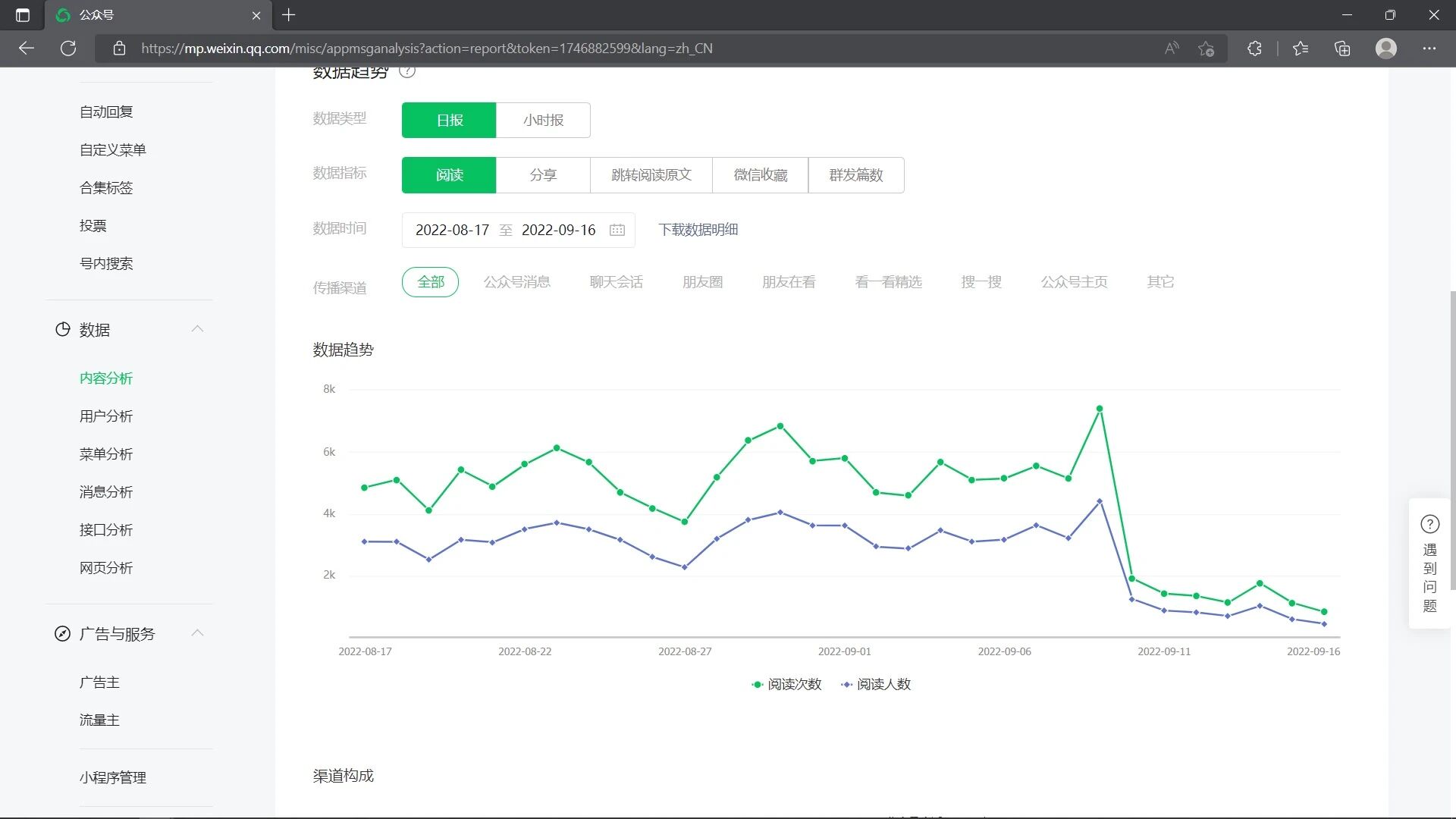Add page to favorites star icon
The height and width of the screenshot is (819, 1456).
pos(1206,49)
